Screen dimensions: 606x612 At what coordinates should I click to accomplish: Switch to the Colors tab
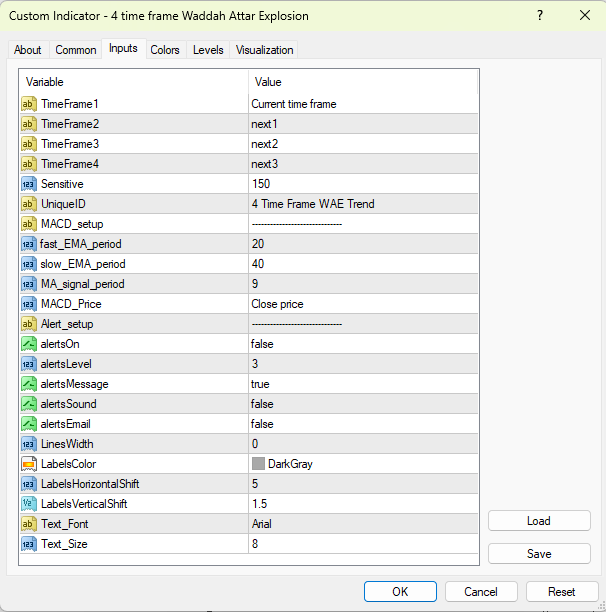(x=165, y=50)
